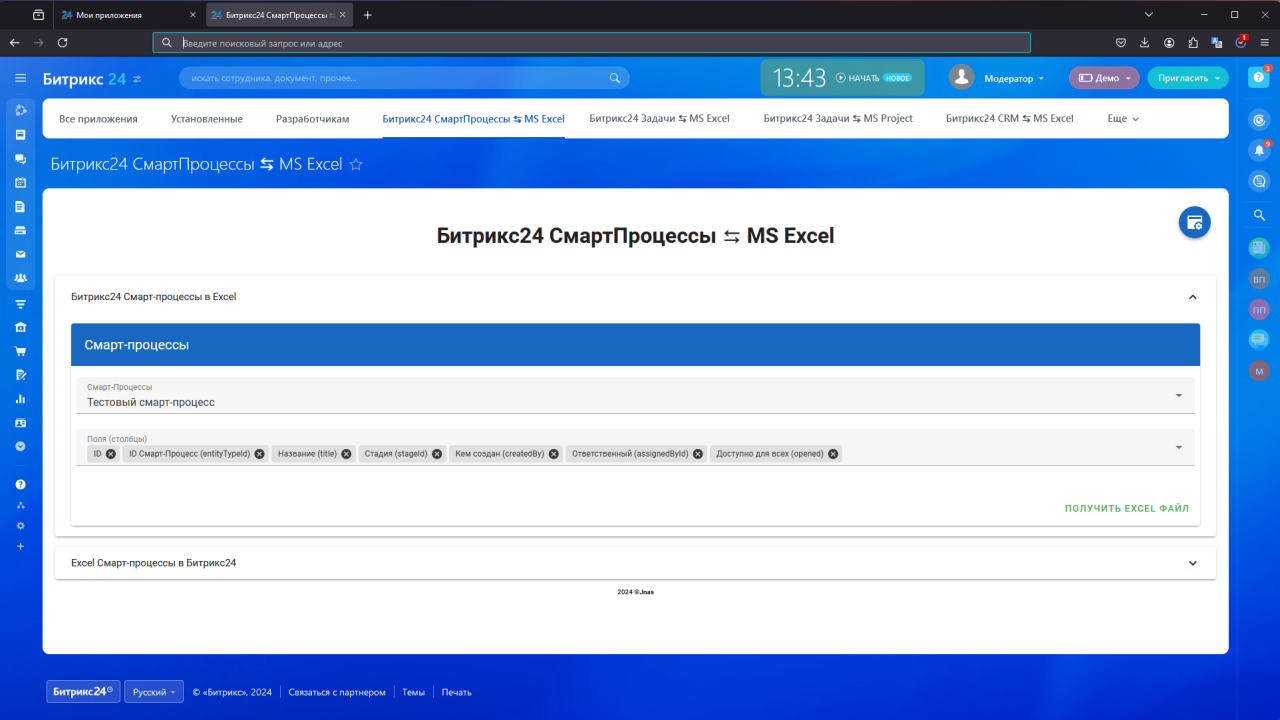Switch to Разработчикам tab
1280x720 pixels.
tap(313, 119)
